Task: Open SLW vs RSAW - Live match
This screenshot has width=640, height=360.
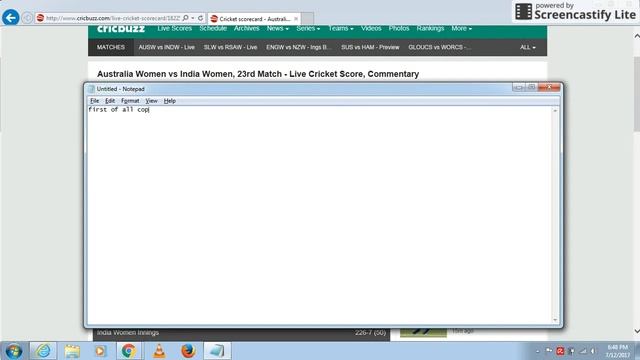Action: (x=230, y=47)
